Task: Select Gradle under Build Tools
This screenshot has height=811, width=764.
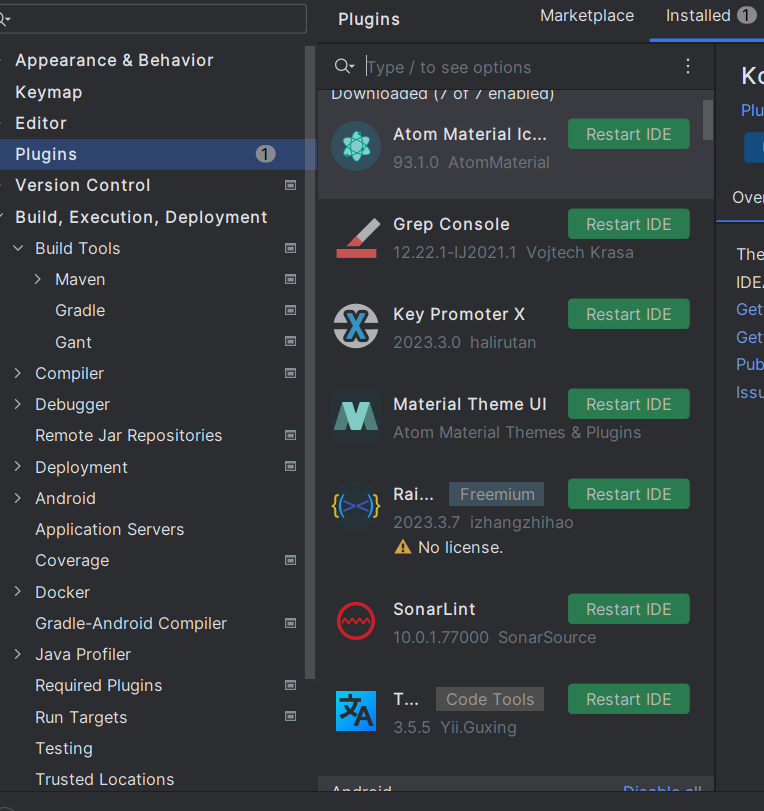Action: point(80,310)
